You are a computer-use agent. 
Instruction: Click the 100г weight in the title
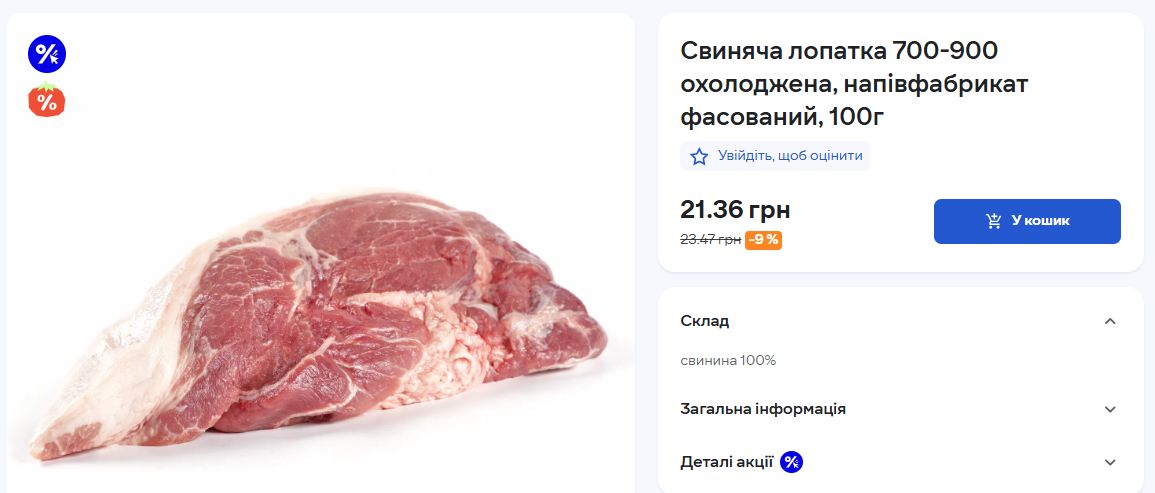[858, 119]
